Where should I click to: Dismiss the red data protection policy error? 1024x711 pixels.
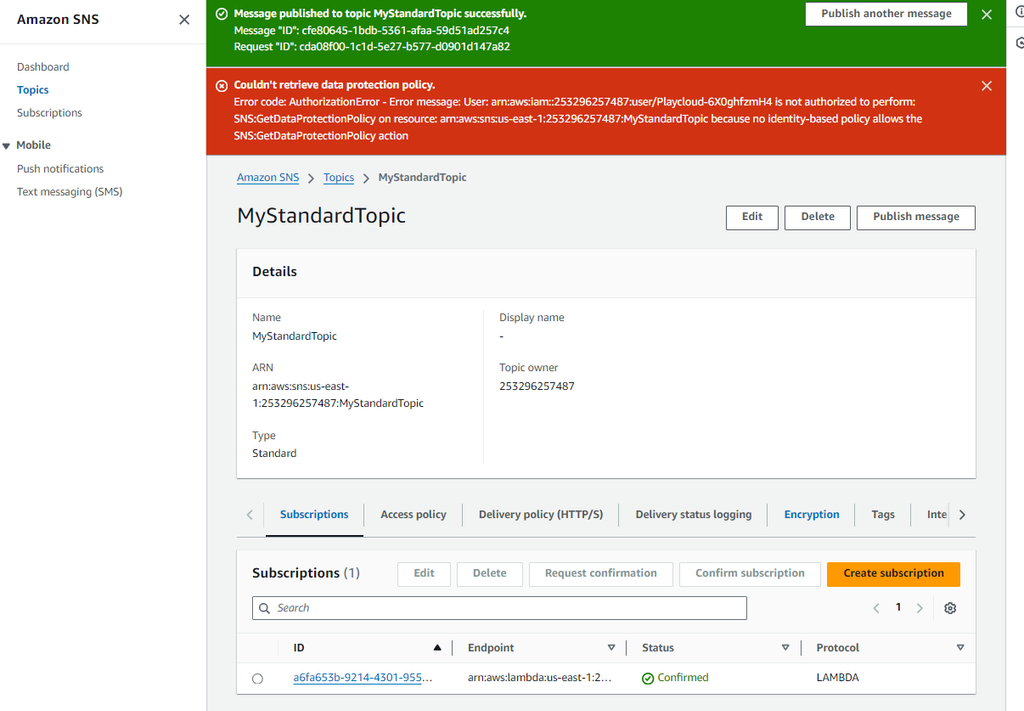tap(986, 85)
